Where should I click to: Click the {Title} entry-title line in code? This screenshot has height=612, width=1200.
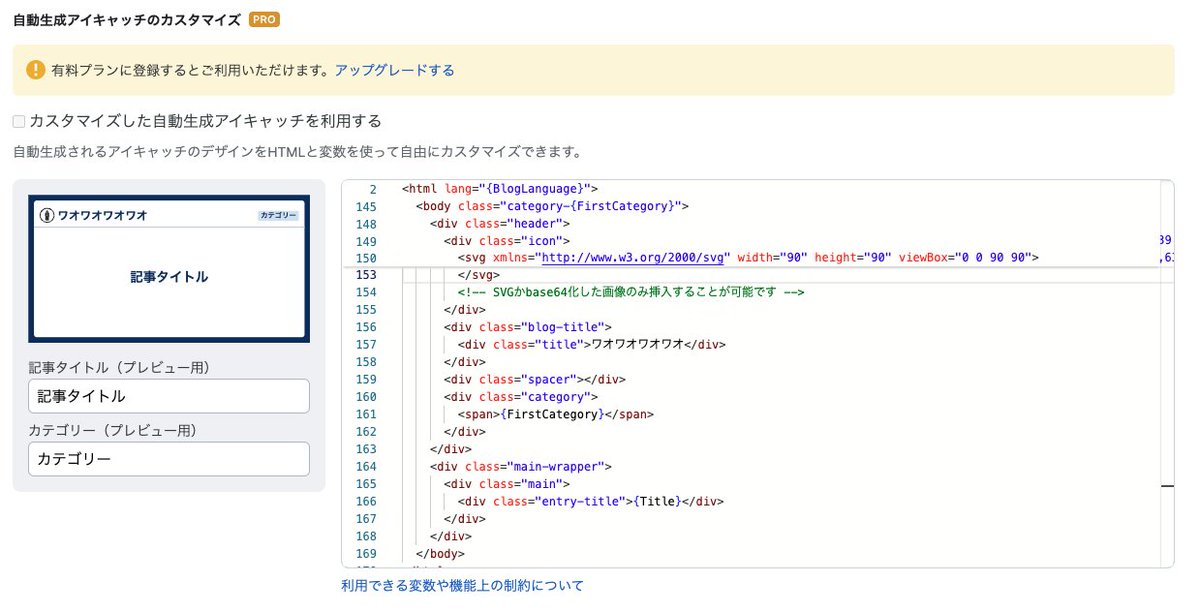coord(590,501)
